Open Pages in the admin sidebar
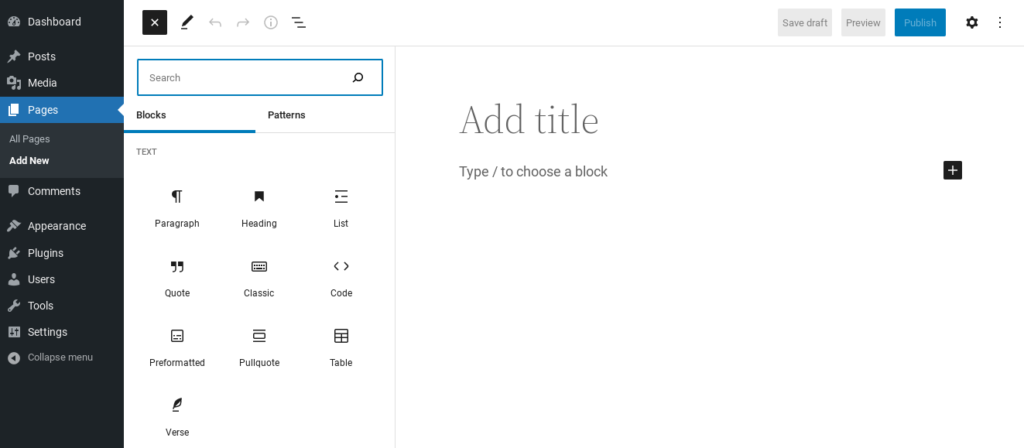This screenshot has height=448, width=1024. pyautogui.click(x=62, y=110)
